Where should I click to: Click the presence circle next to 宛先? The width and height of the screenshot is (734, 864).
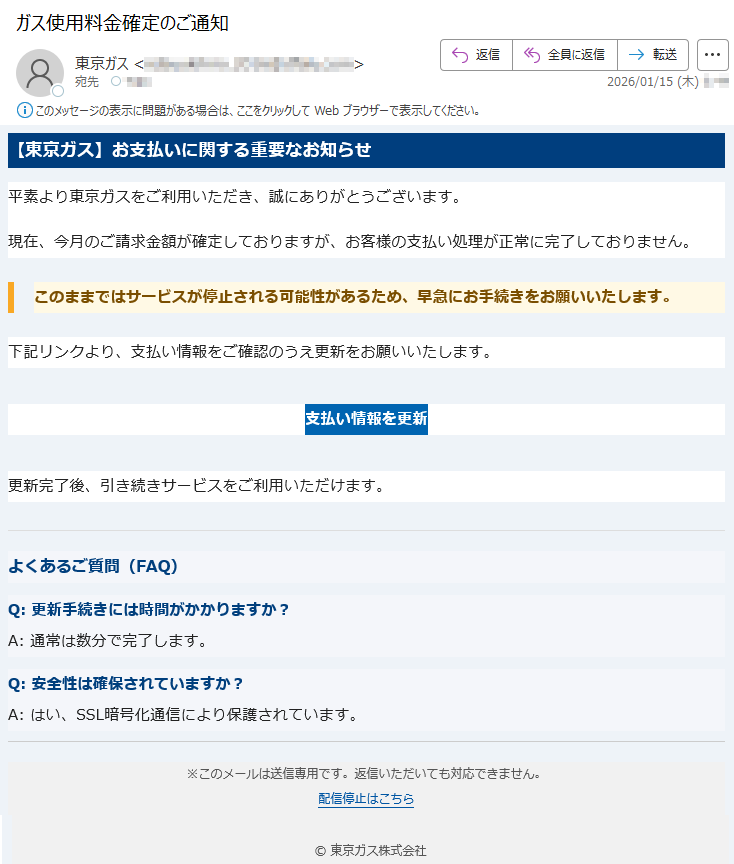pos(116,81)
